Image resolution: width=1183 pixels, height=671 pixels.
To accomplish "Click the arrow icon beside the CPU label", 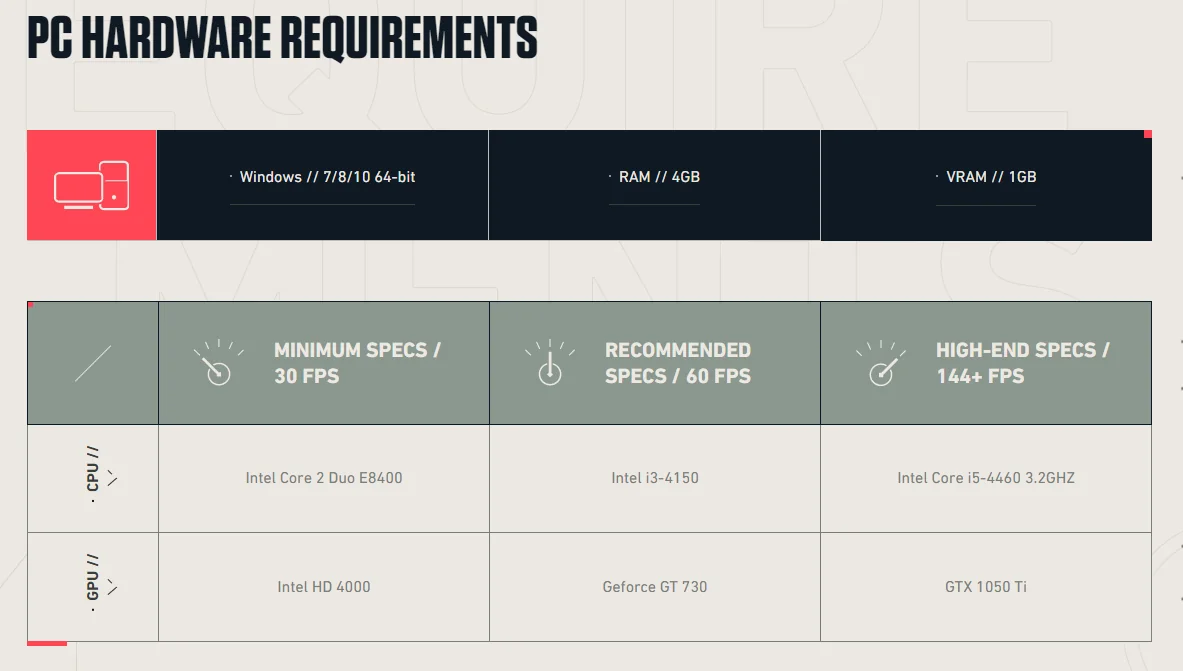I will (x=112, y=478).
